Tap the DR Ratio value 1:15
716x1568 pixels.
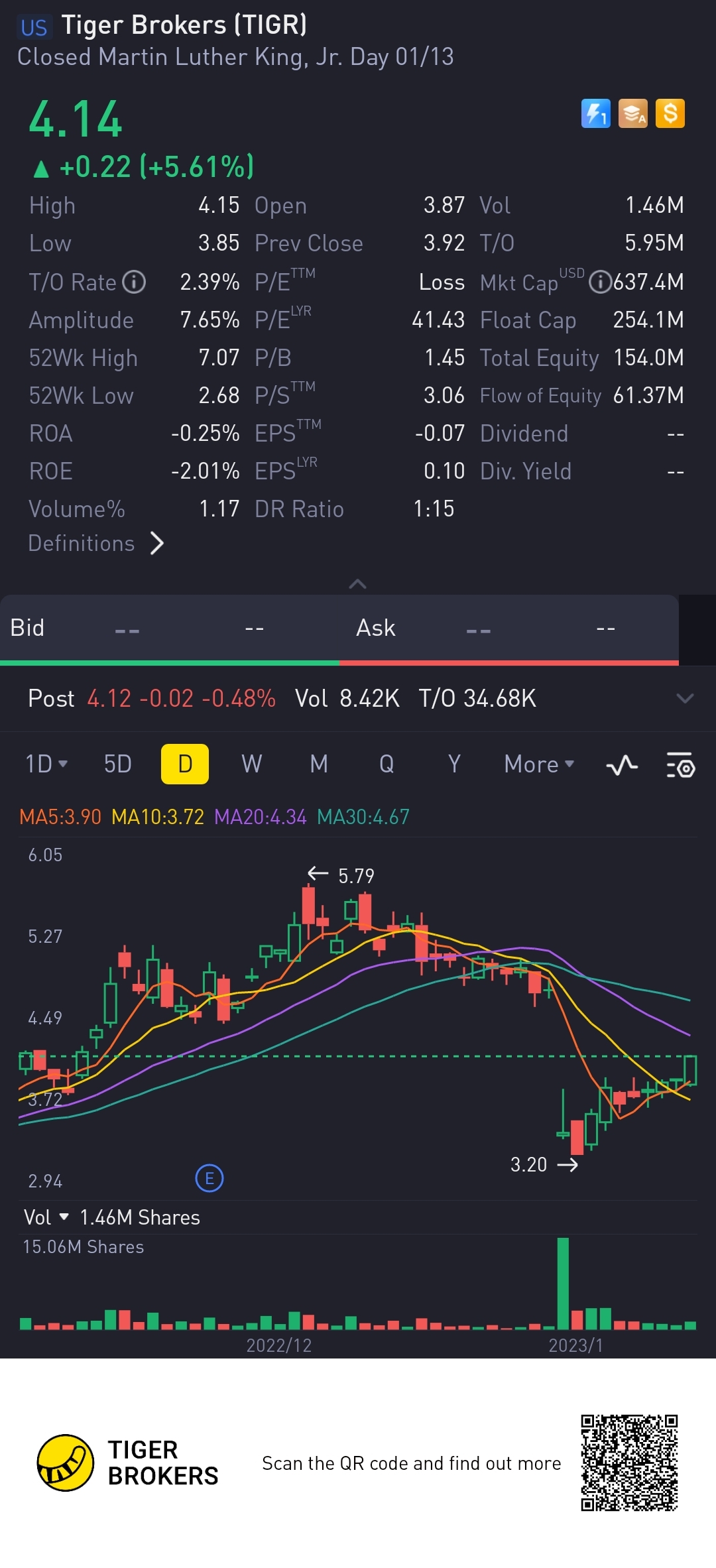434,509
